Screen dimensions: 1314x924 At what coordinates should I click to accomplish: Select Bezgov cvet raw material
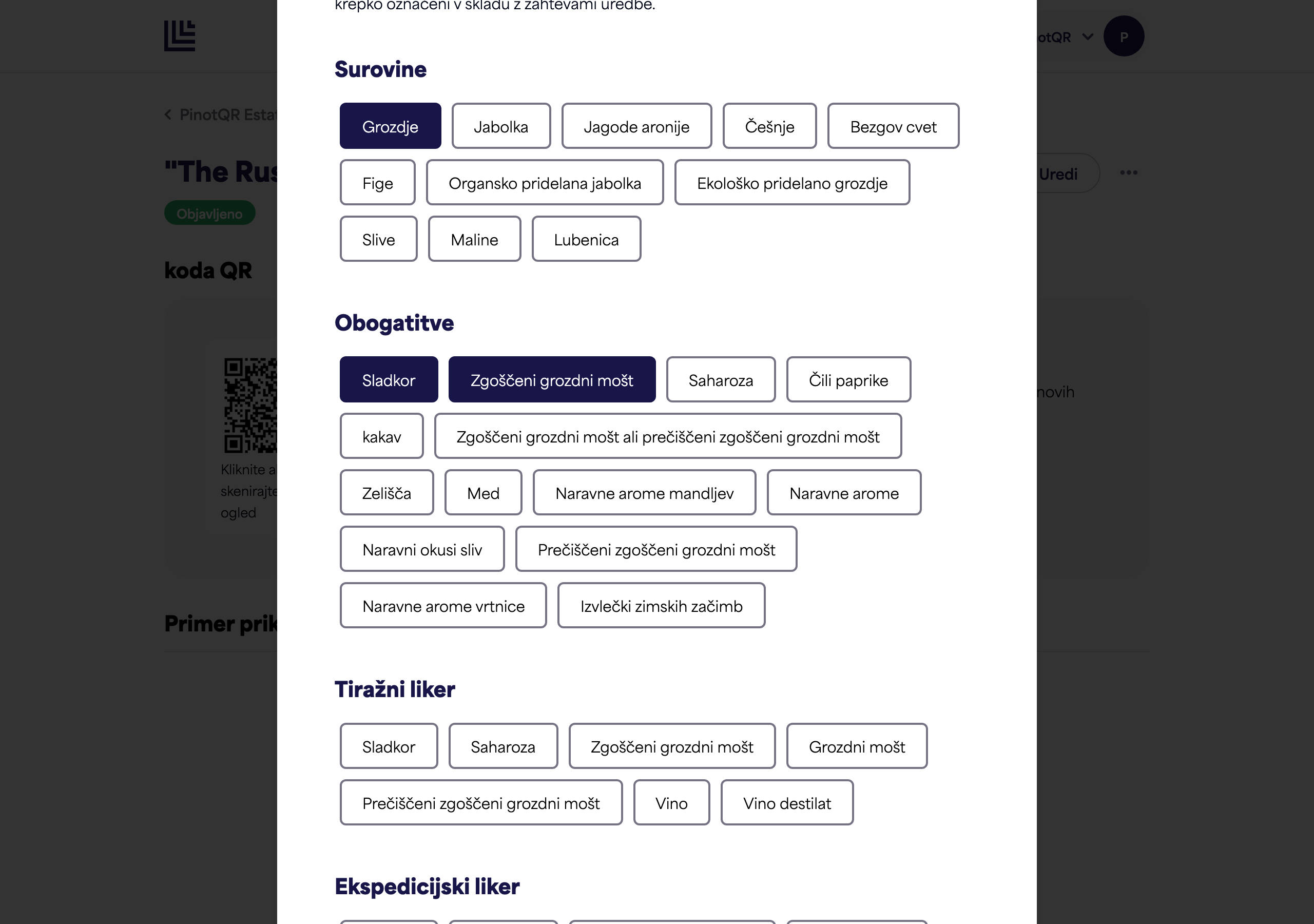click(893, 126)
